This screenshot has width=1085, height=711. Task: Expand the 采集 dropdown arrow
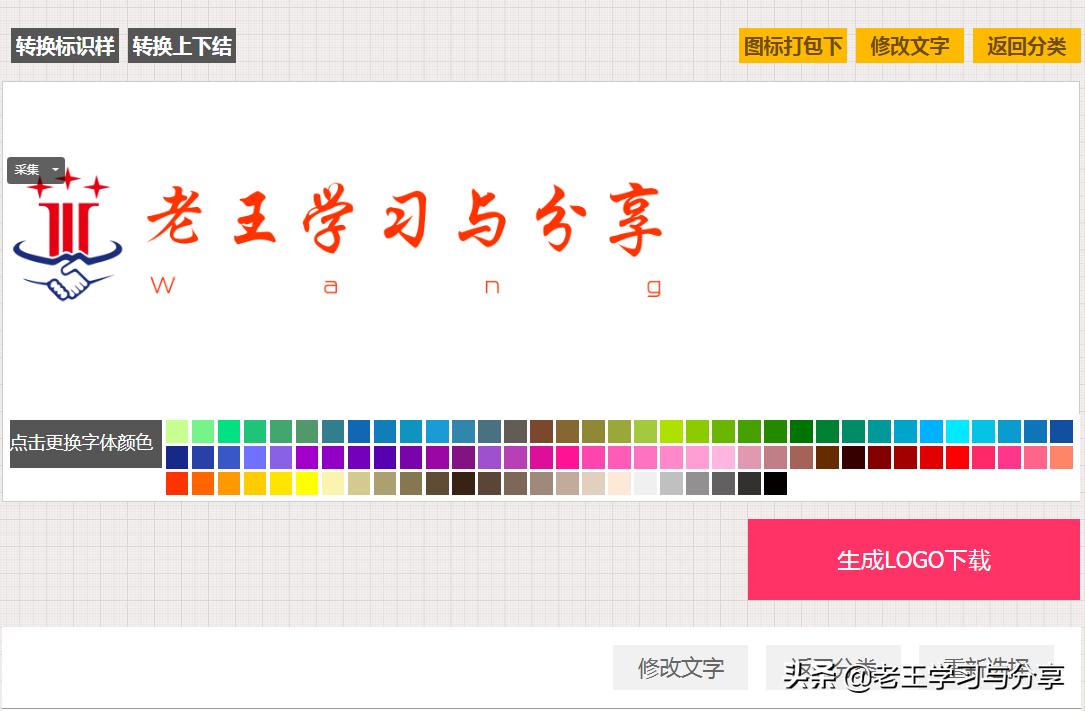tap(53, 170)
